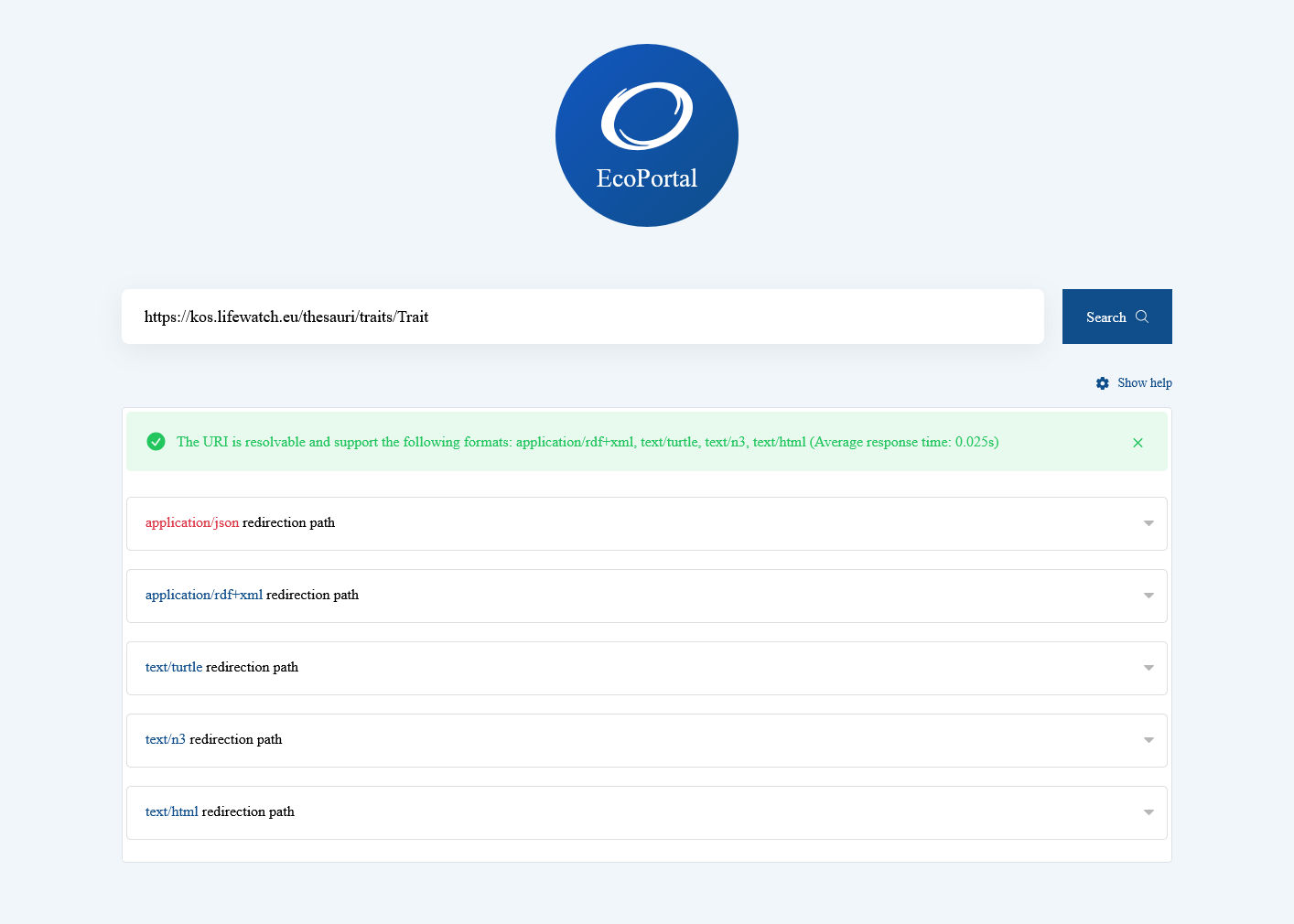The image size is (1294, 924).
Task: Expand the text/n3 redirection path section
Action: point(647,740)
